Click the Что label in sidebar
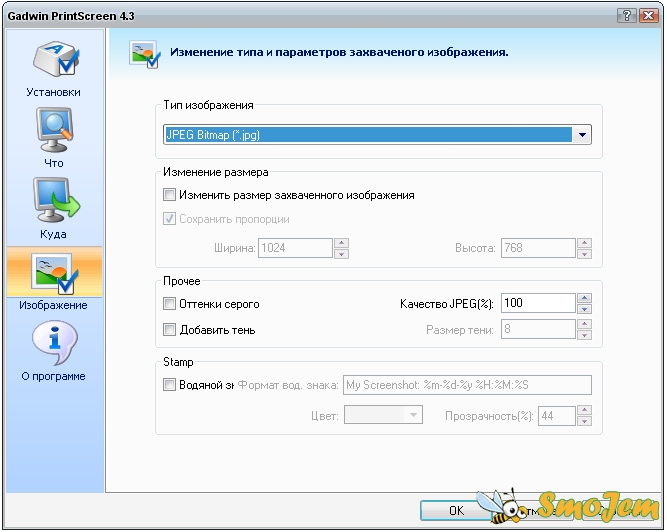The image size is (667, 532). tap(54, 163)
